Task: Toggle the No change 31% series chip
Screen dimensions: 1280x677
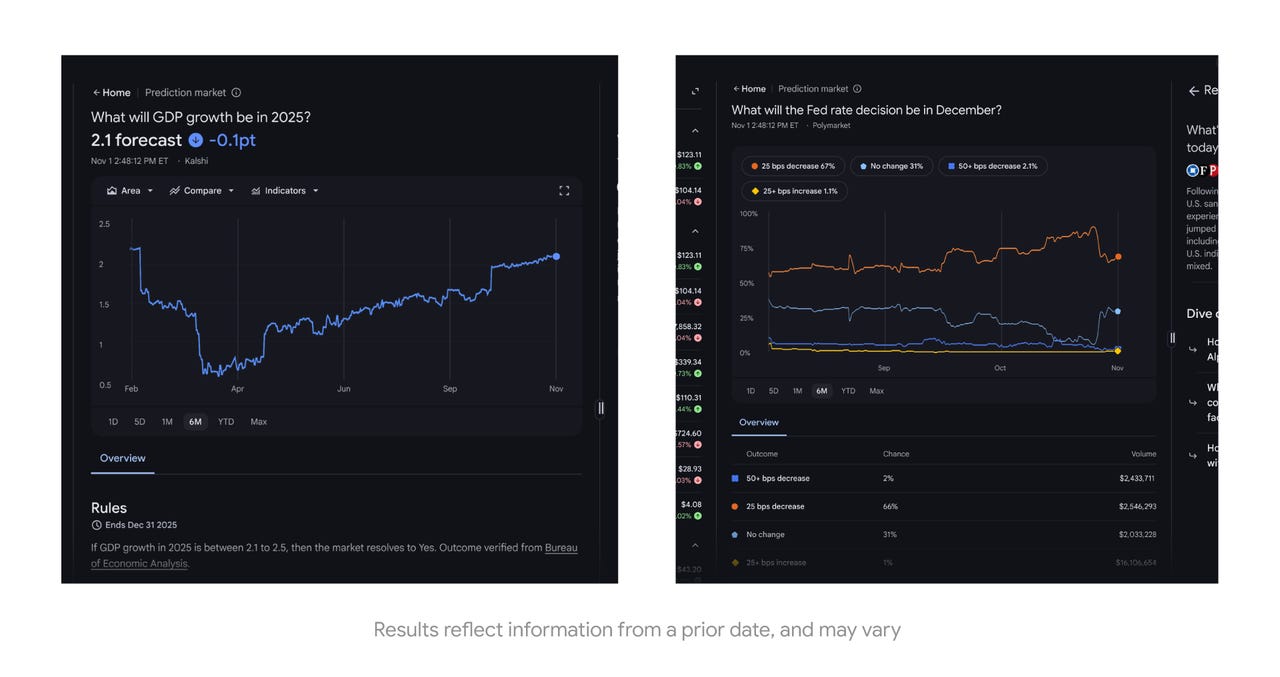Action: 890,166
